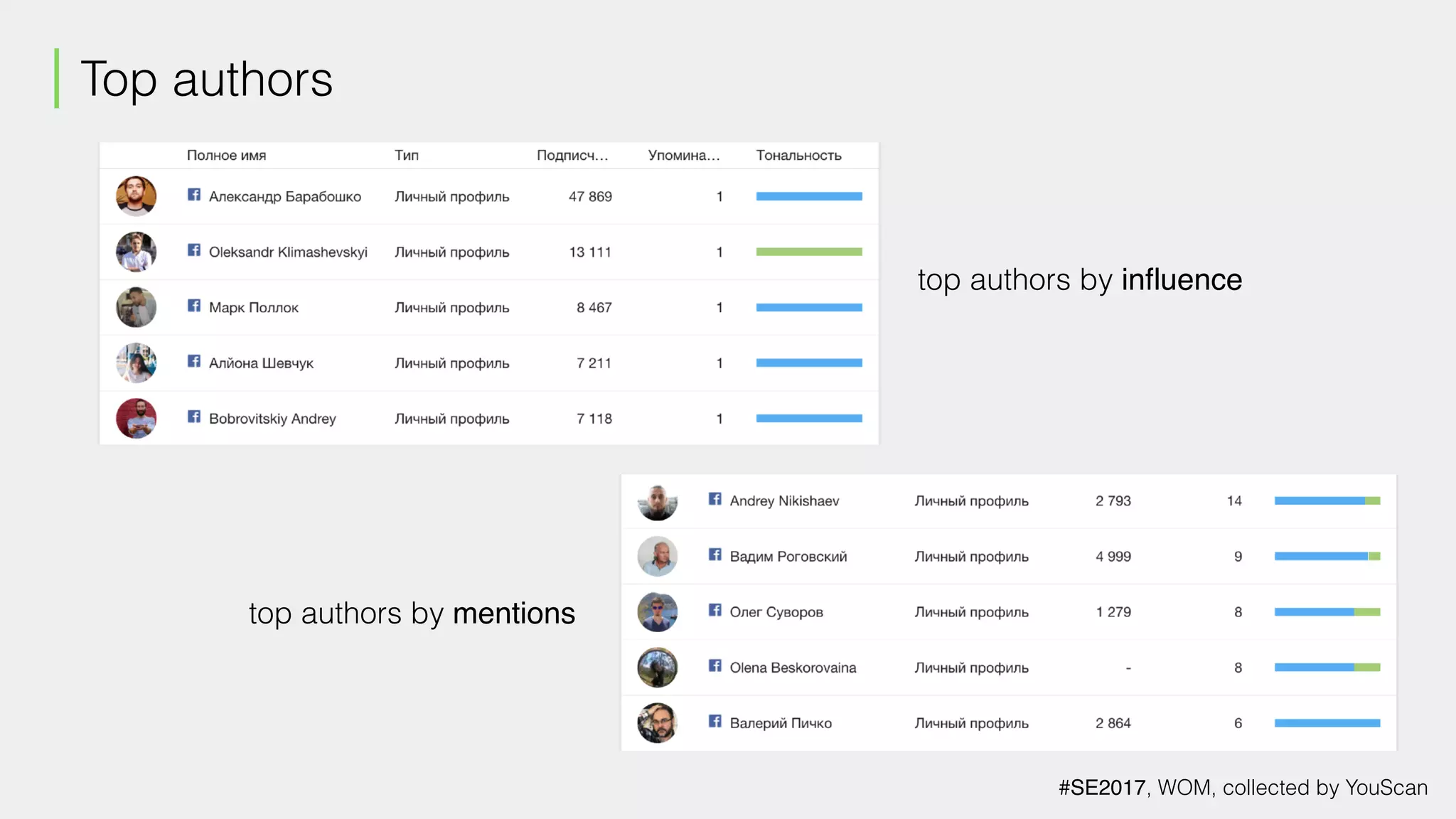The width and height of the screenshot is (1456, 819).
Task: Select author name Марк Поллок
Action: tap(254, 308)
